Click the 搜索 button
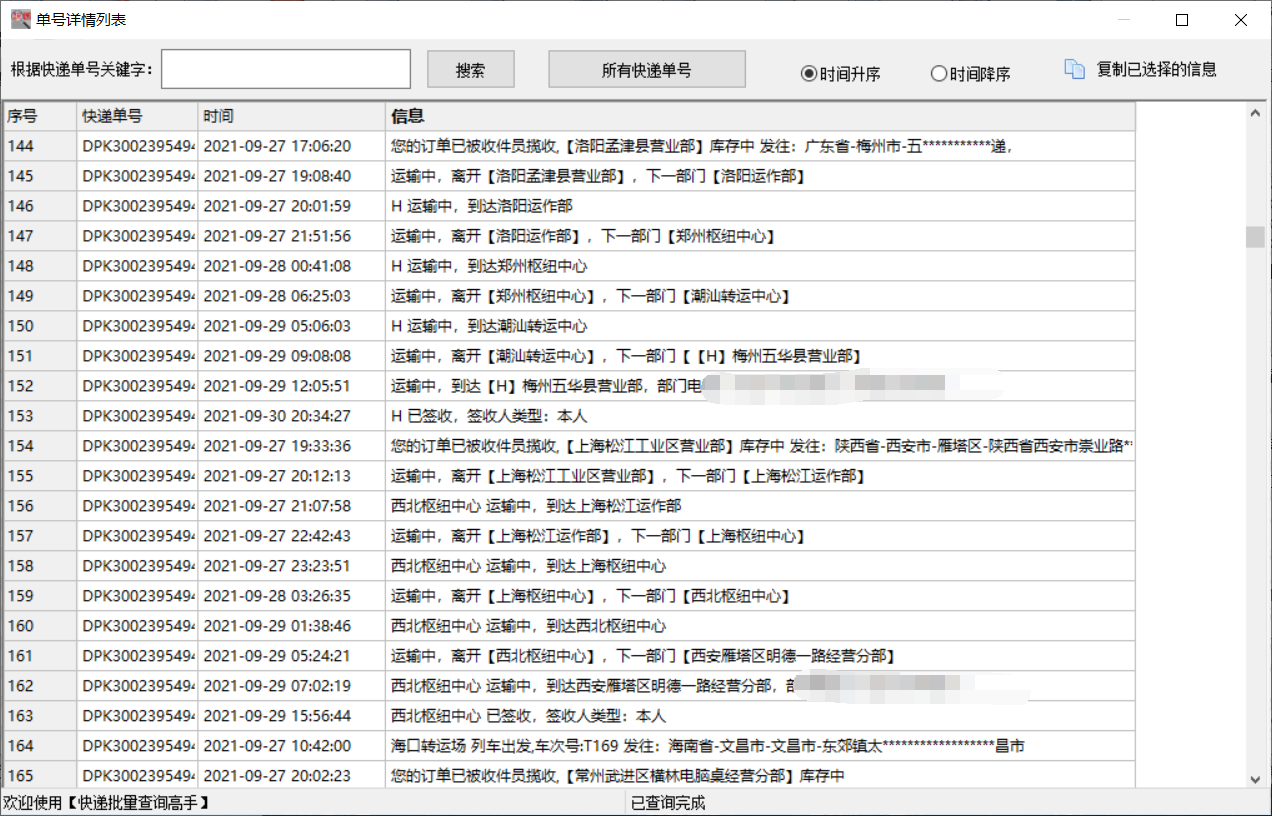 [471, 70]
